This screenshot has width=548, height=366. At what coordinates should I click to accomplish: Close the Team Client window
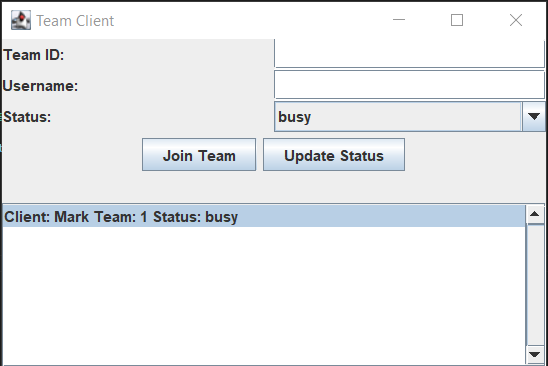(x=516, y=20)
